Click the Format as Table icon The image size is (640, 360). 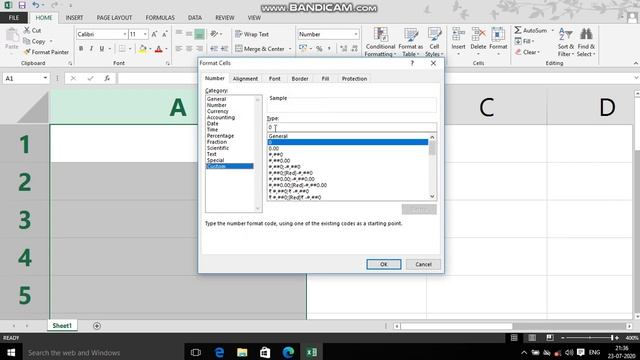(411, 35)
